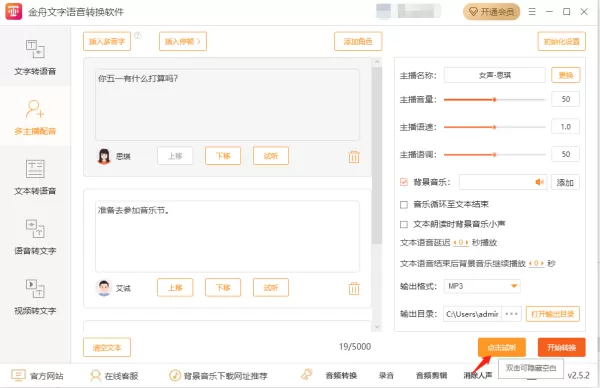This screenshot has height=388, width=600.
Task: Enable 文本朗读时背景音乐小声 checkbox
Action: click(x=404, y=224)
